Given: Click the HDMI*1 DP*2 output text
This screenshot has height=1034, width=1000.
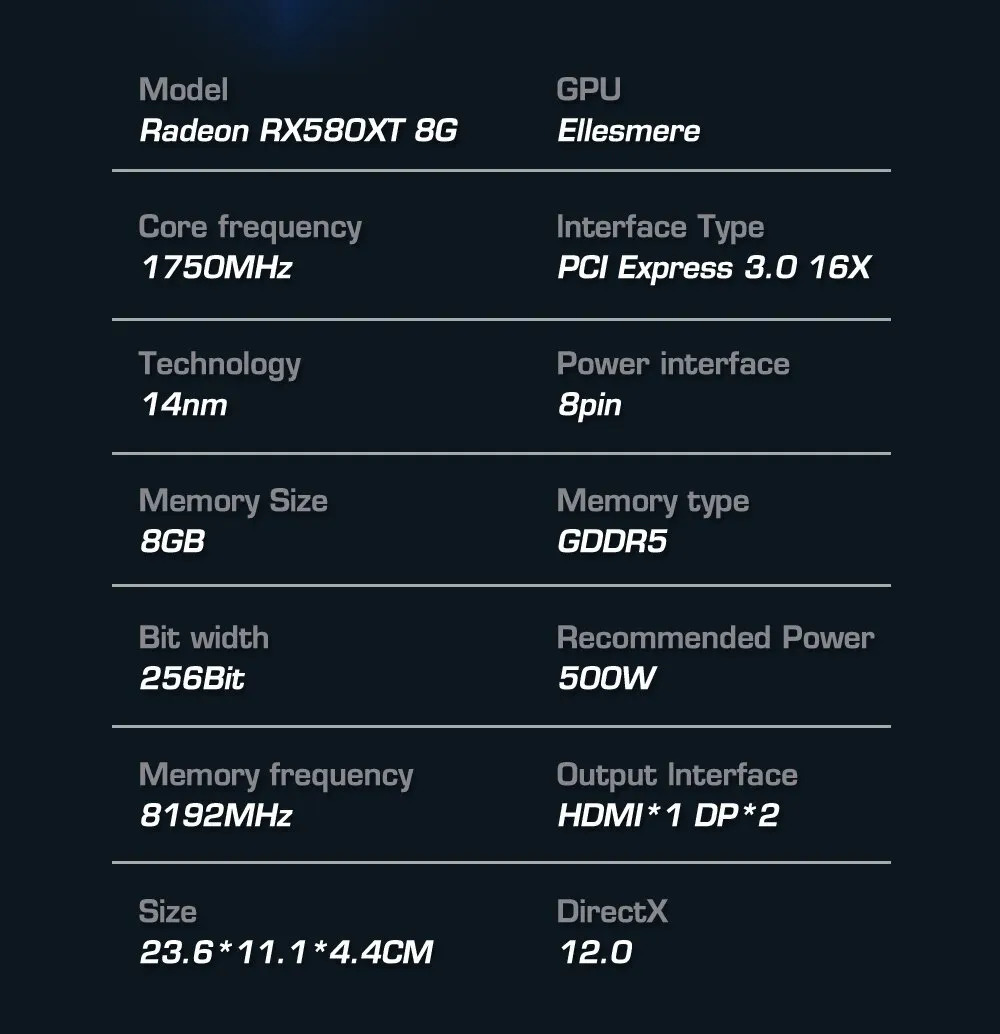Looking at the screenshot, I should coord(668,815).
